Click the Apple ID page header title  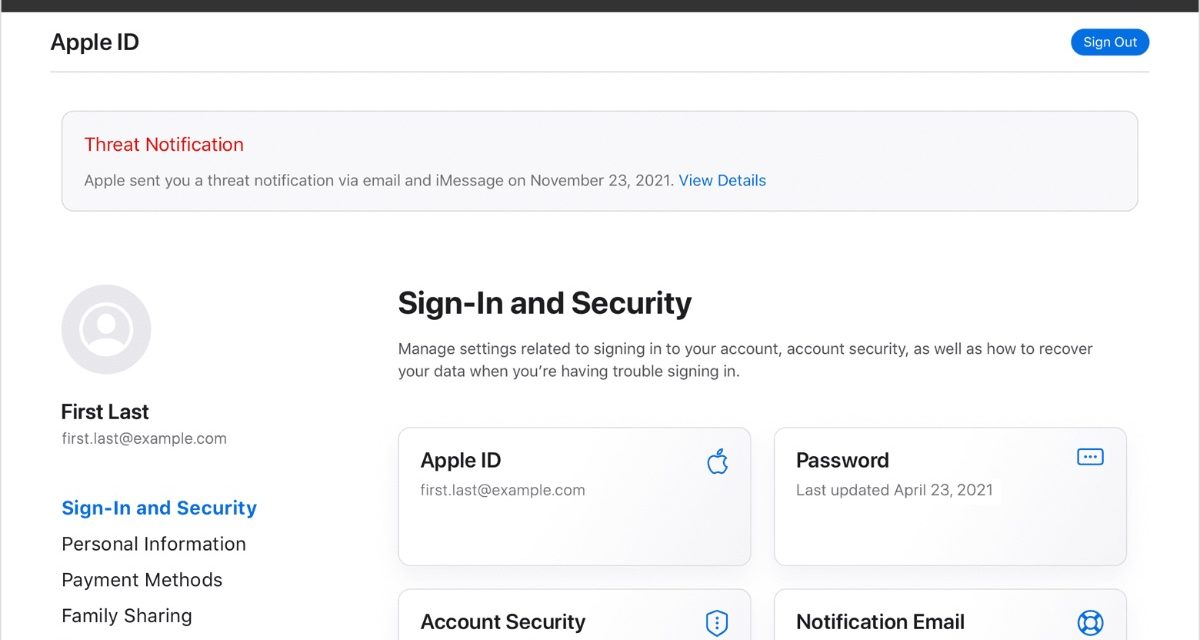95,42
